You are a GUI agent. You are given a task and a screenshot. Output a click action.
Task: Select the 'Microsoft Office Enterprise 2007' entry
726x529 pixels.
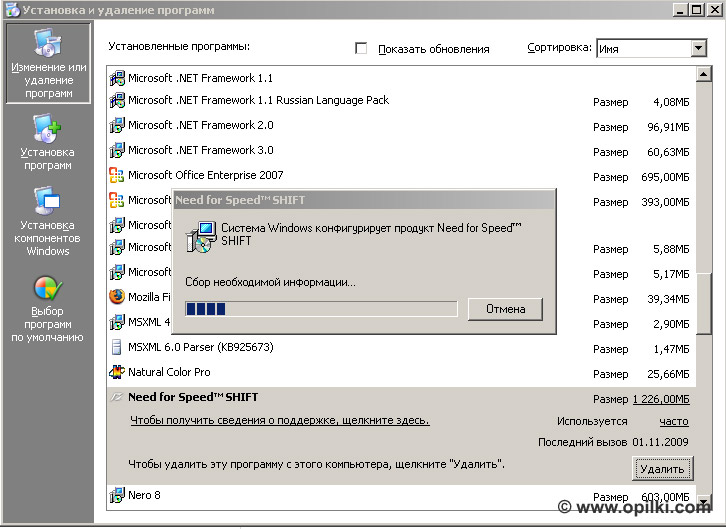(x=206, y=175)
